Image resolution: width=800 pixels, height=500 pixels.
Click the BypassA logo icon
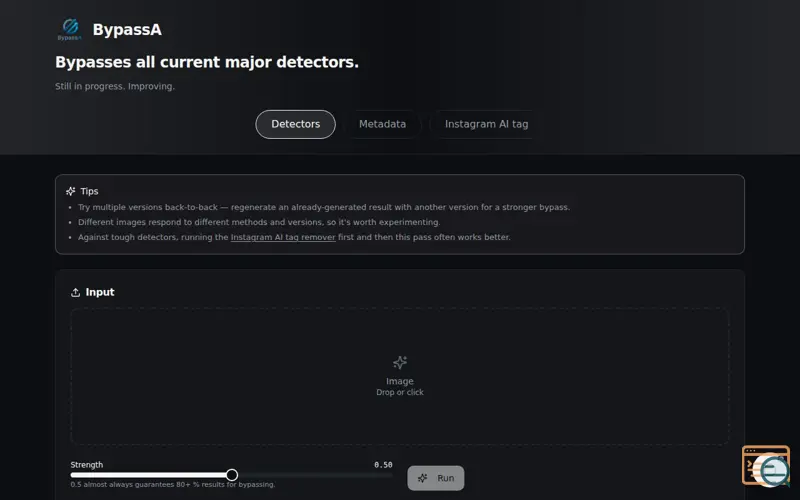[69, 29]
